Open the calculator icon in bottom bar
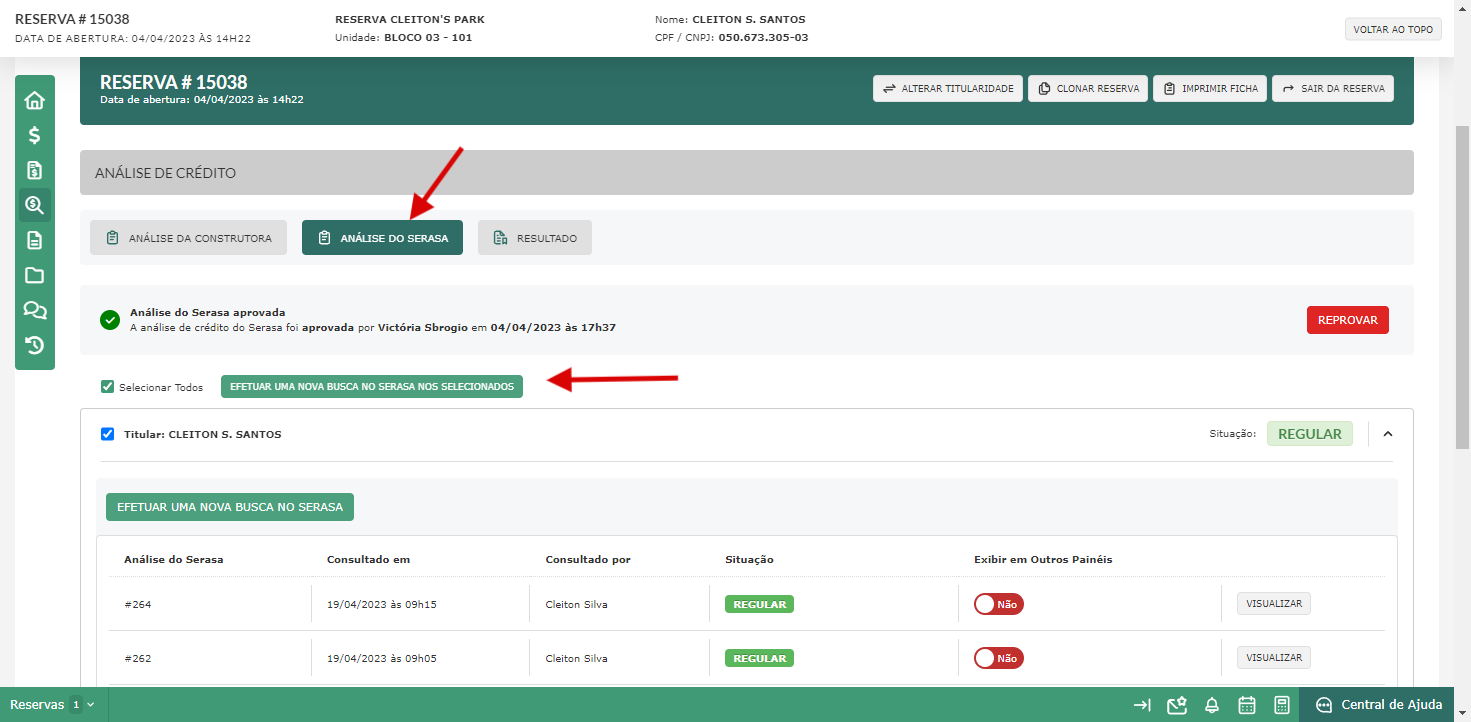Image resolution: width=1471 pixels, height=722 pixels. [x=1282, y=705]
